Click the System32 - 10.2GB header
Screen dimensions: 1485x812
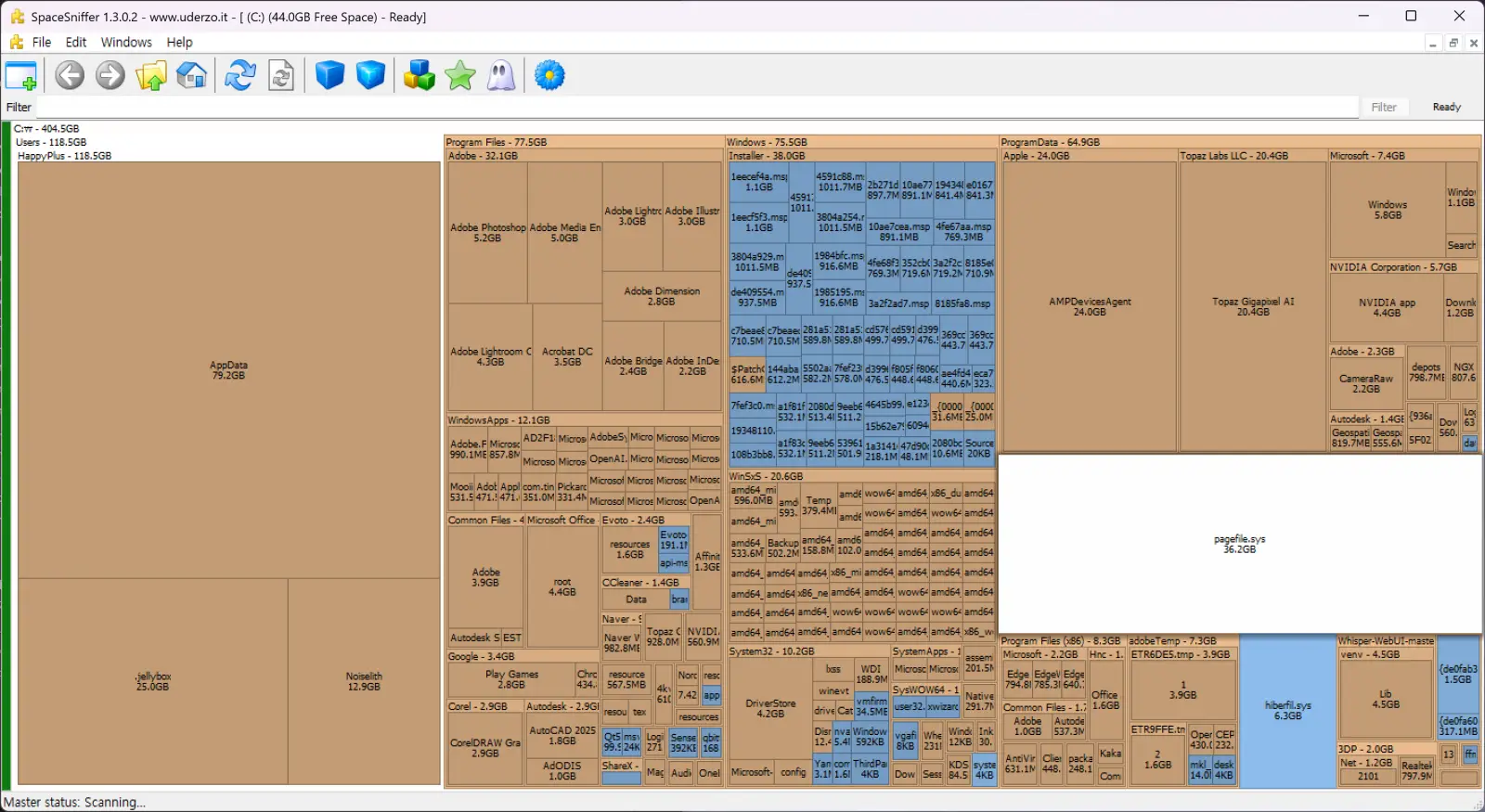pyautogui.click(x=771, y=651)
